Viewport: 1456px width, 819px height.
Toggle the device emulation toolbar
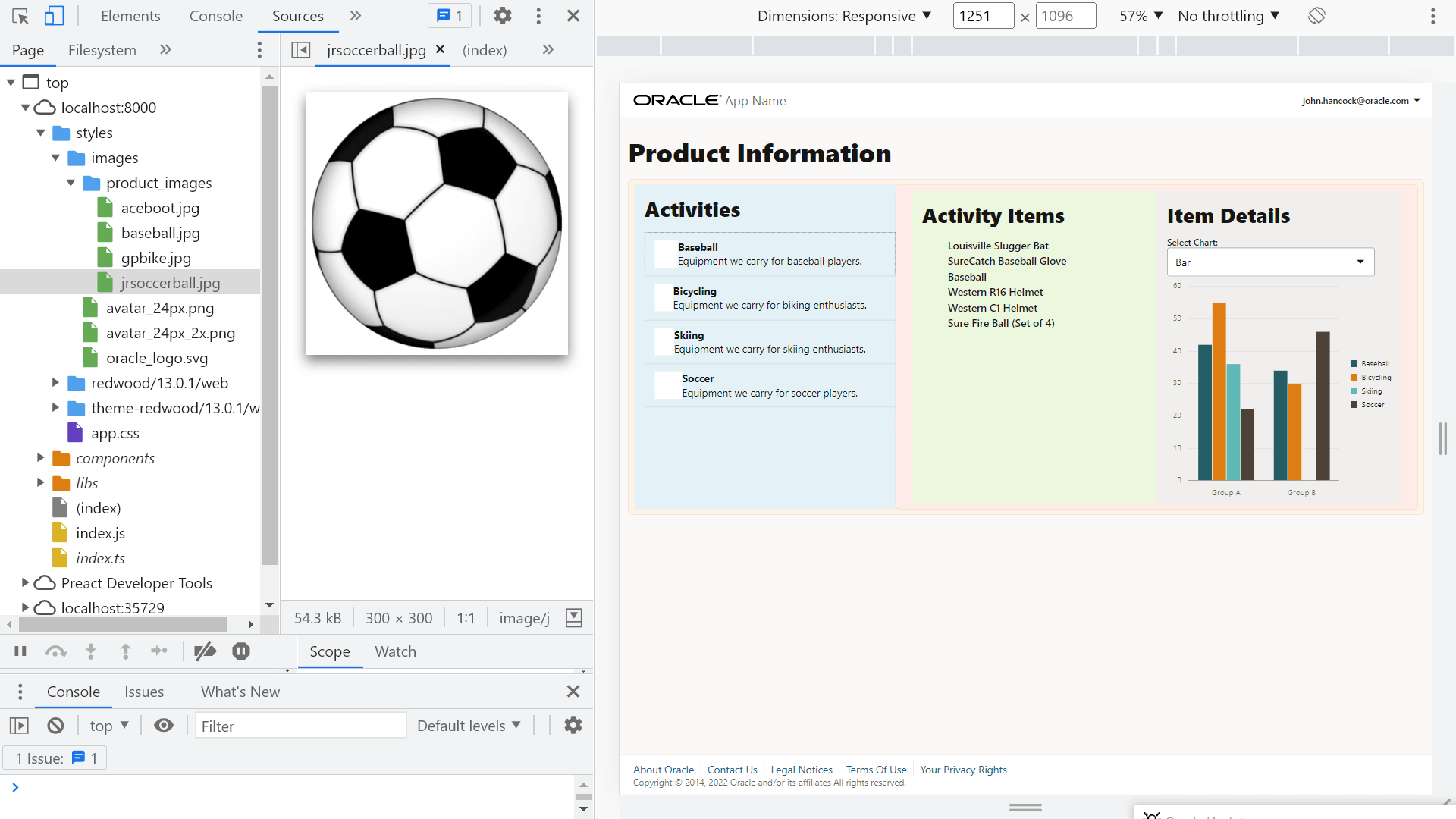click(x=54, y=15)
